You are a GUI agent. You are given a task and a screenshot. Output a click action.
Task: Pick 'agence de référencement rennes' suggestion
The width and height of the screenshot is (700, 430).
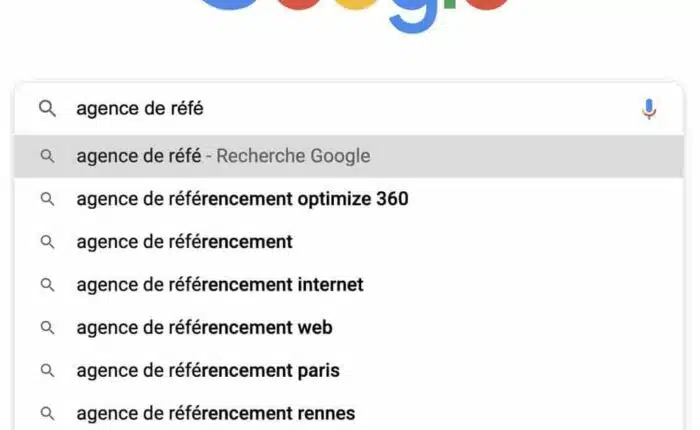[215, 413]
